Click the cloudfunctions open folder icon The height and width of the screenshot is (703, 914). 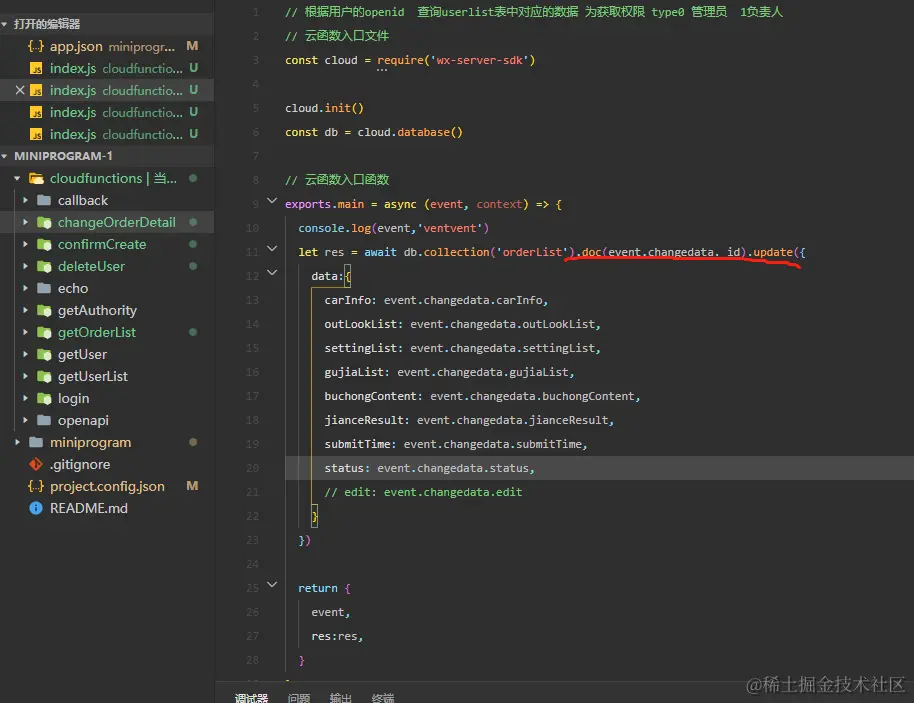37,178
